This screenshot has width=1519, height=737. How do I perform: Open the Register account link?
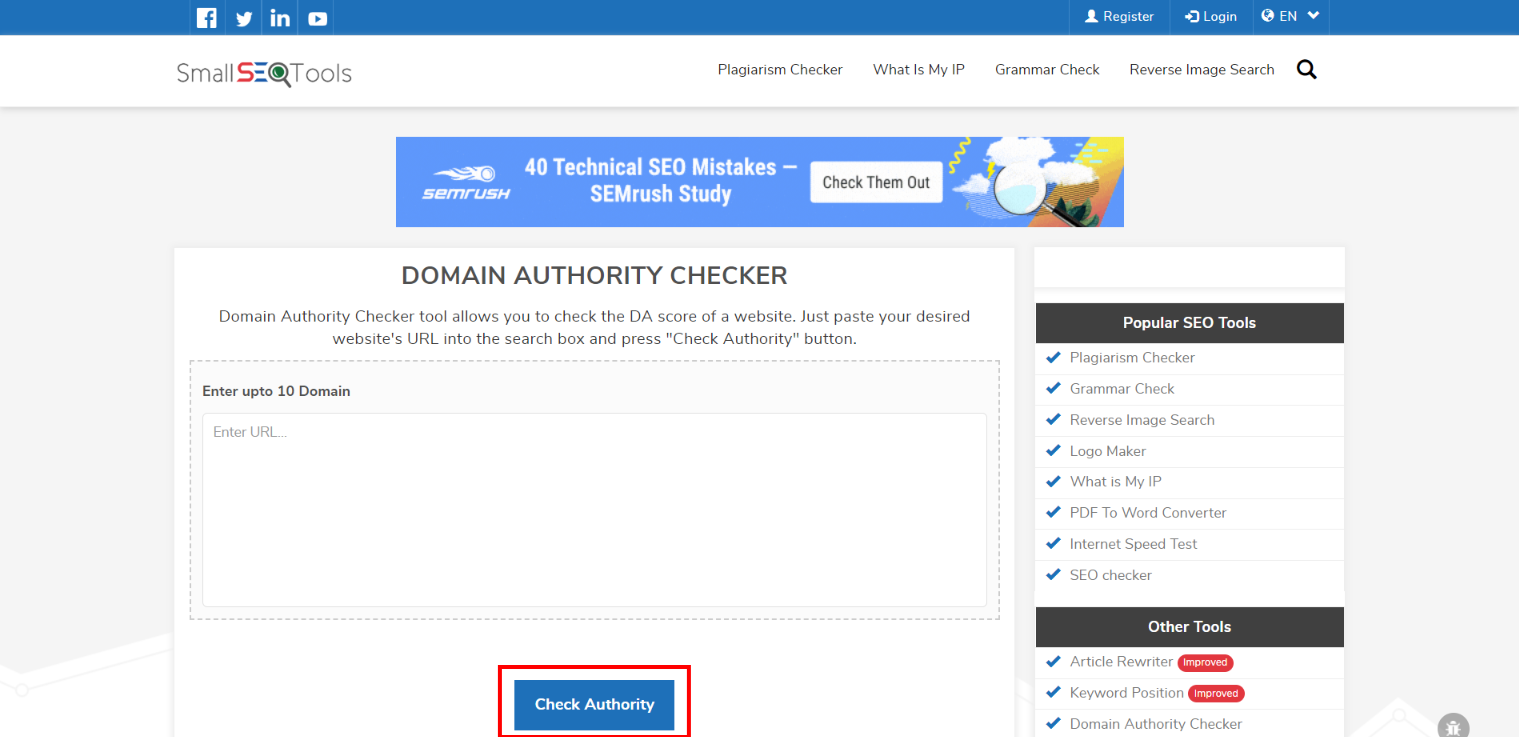coord(1119,16)
